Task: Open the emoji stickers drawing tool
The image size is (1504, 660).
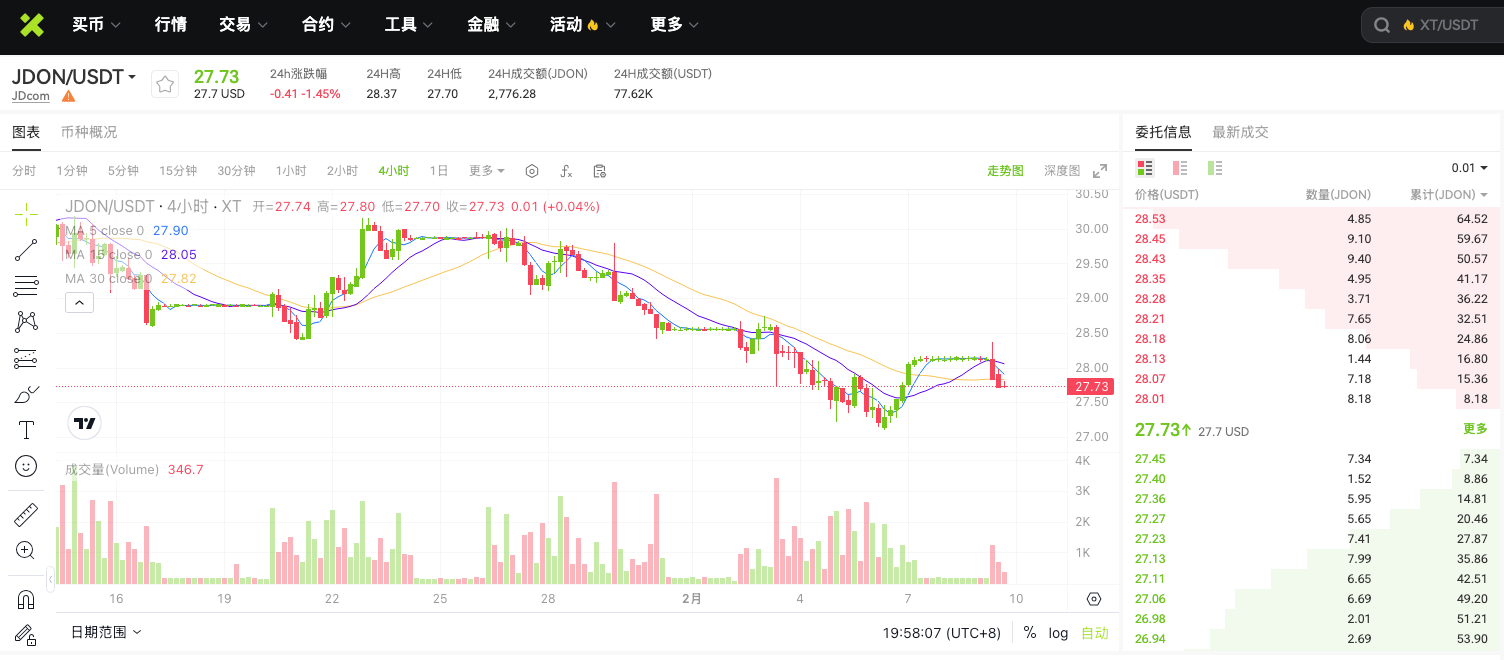Action: pos(25,466)
